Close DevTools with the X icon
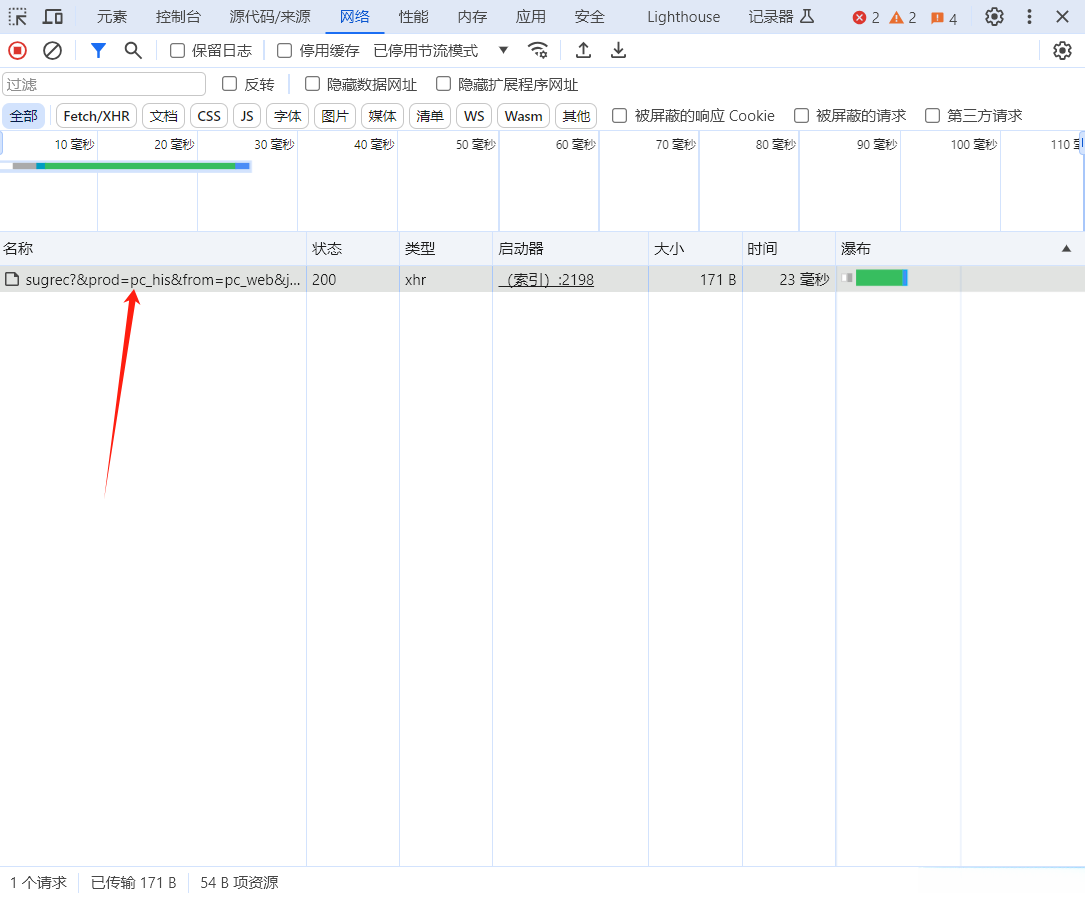 (1062, 17)
